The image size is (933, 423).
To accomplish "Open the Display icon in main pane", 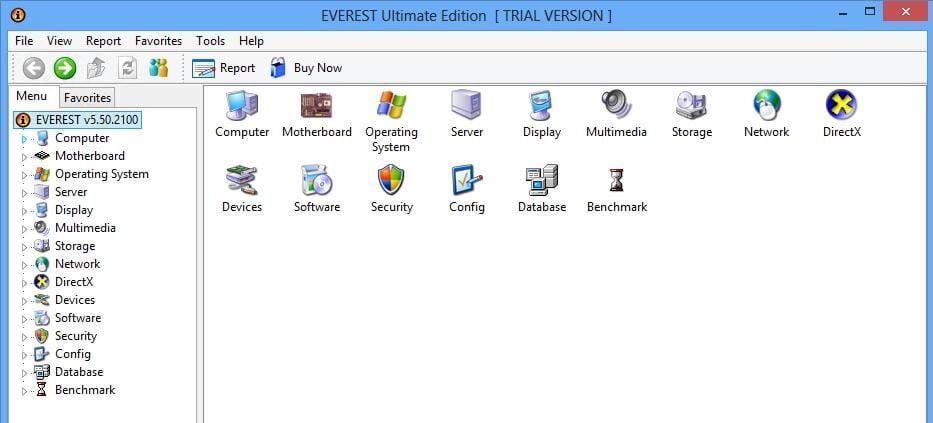I will [541, 105].
